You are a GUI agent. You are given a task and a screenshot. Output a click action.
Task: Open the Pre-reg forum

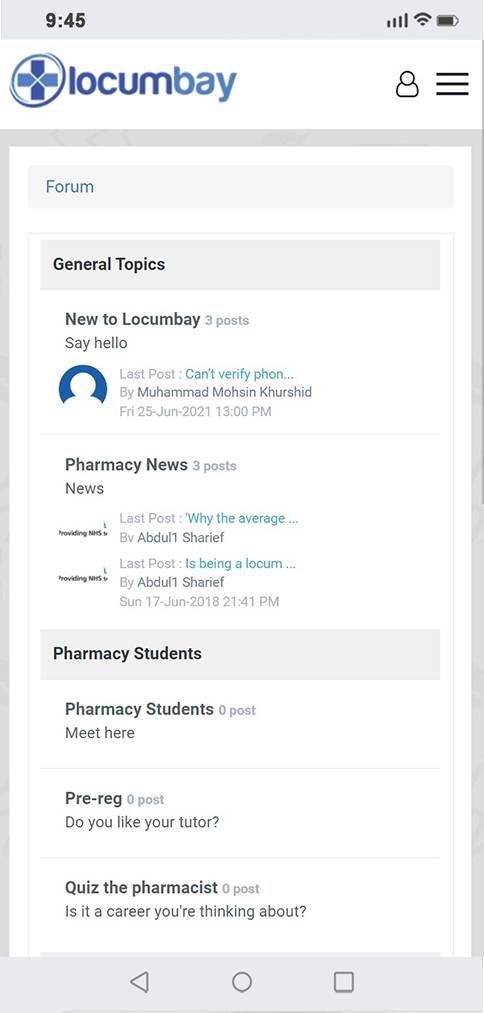coord(93,799)
